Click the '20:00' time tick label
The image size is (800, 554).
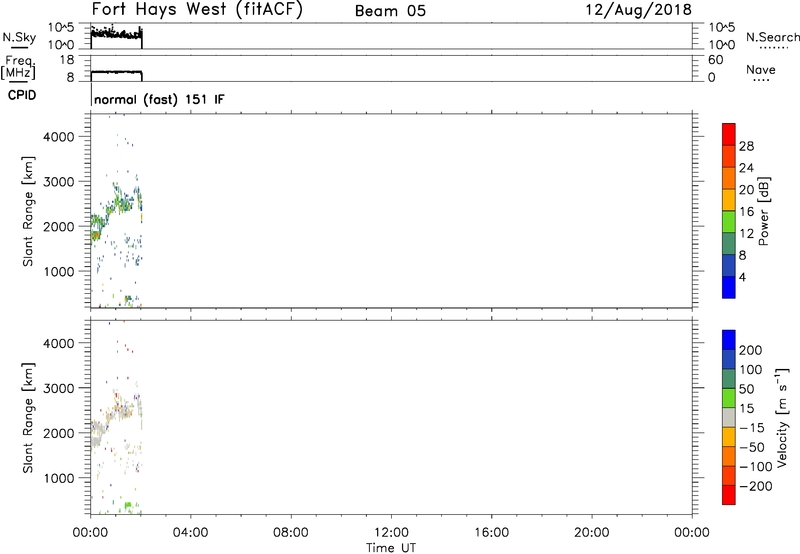click(591, 533)
